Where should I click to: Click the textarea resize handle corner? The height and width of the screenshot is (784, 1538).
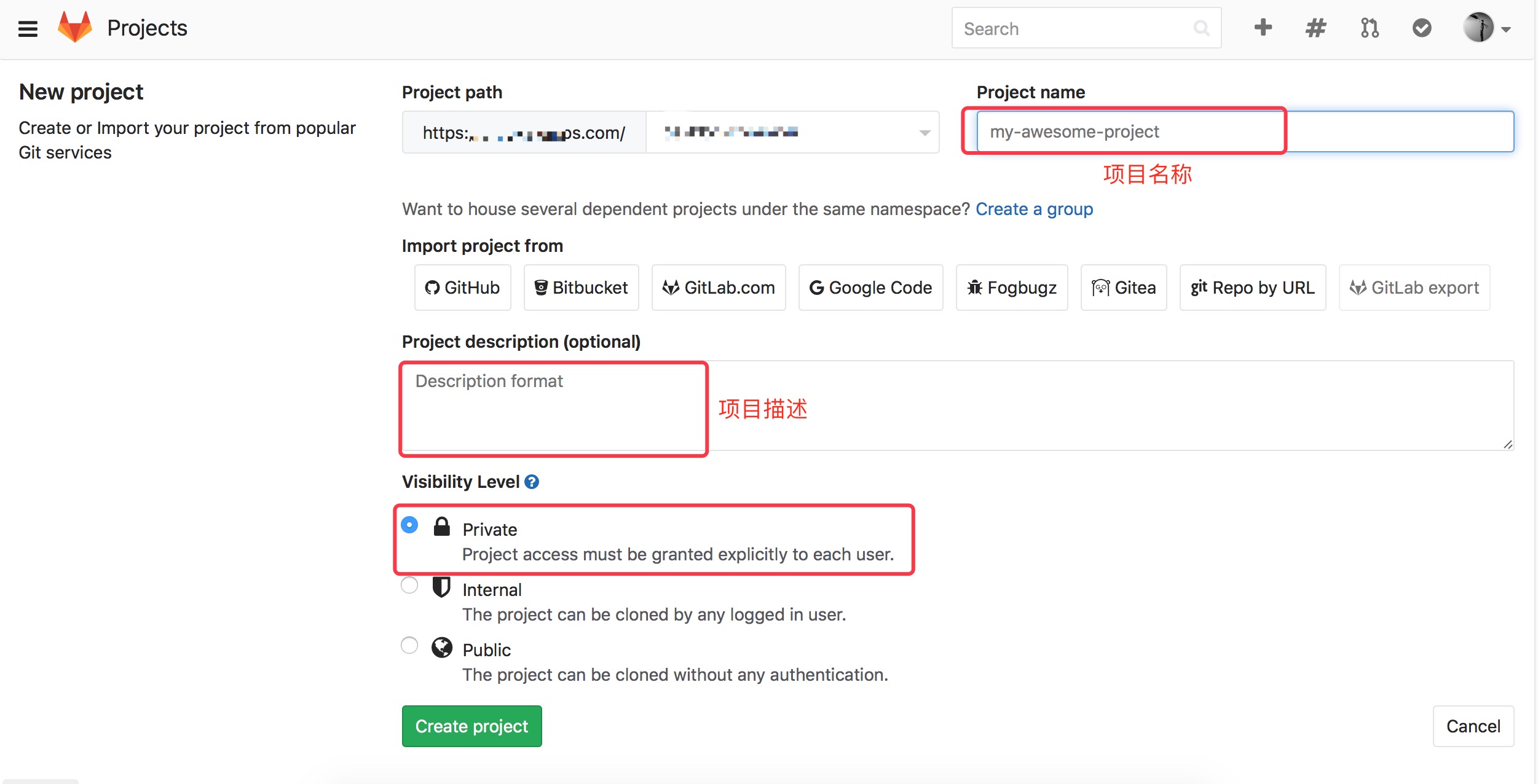tap(1507, 444)
